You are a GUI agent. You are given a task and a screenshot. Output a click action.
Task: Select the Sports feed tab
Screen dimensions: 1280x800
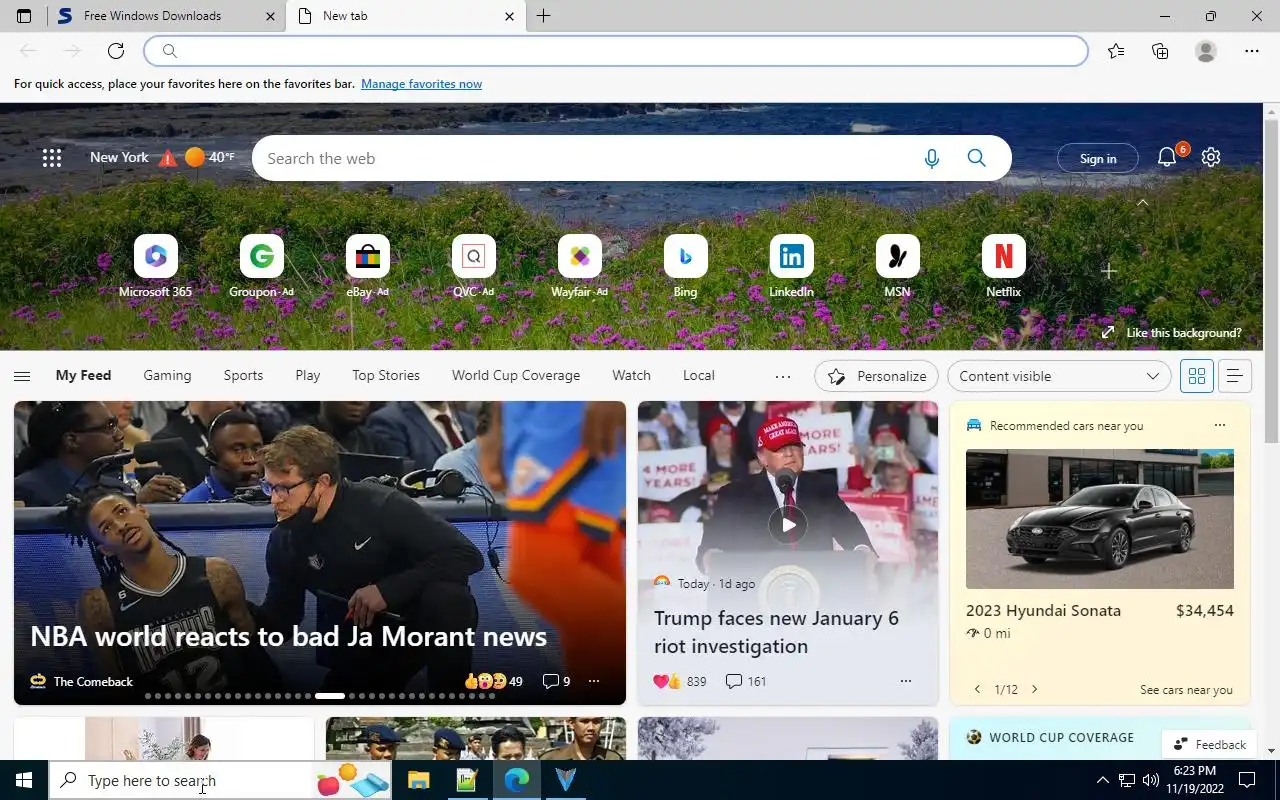point(243,376)
